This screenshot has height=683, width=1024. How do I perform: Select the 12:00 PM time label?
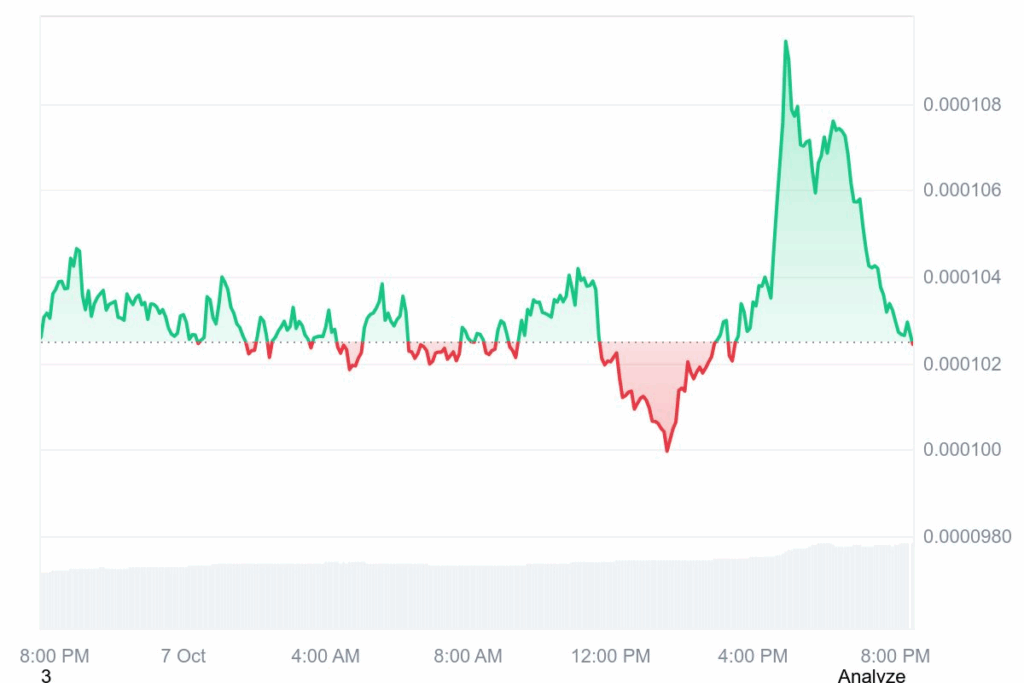(x=610, y=656)
